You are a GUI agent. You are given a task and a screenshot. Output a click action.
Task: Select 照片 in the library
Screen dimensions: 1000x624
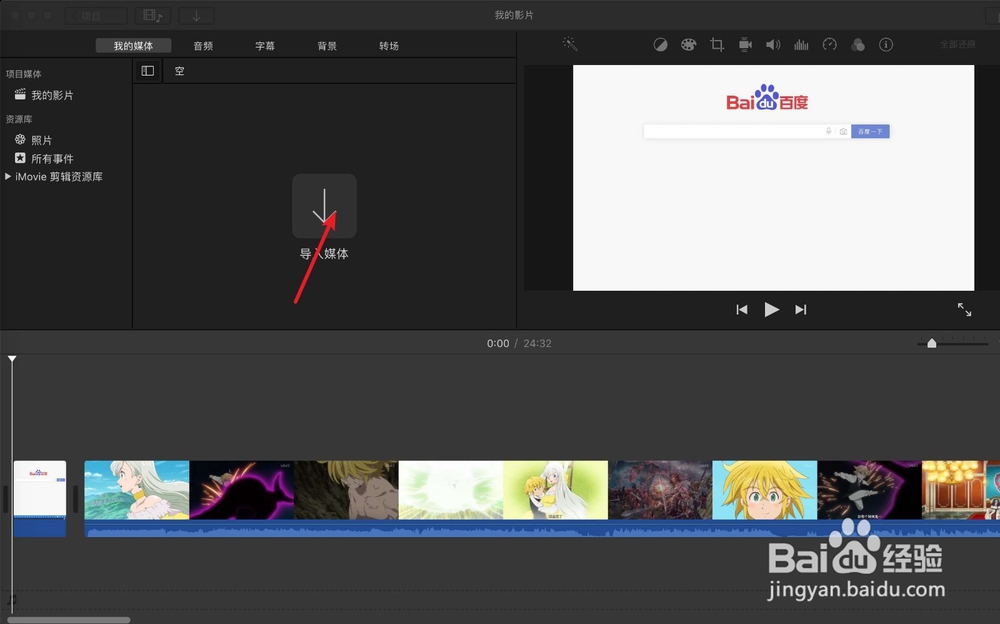tap(41, 140)
